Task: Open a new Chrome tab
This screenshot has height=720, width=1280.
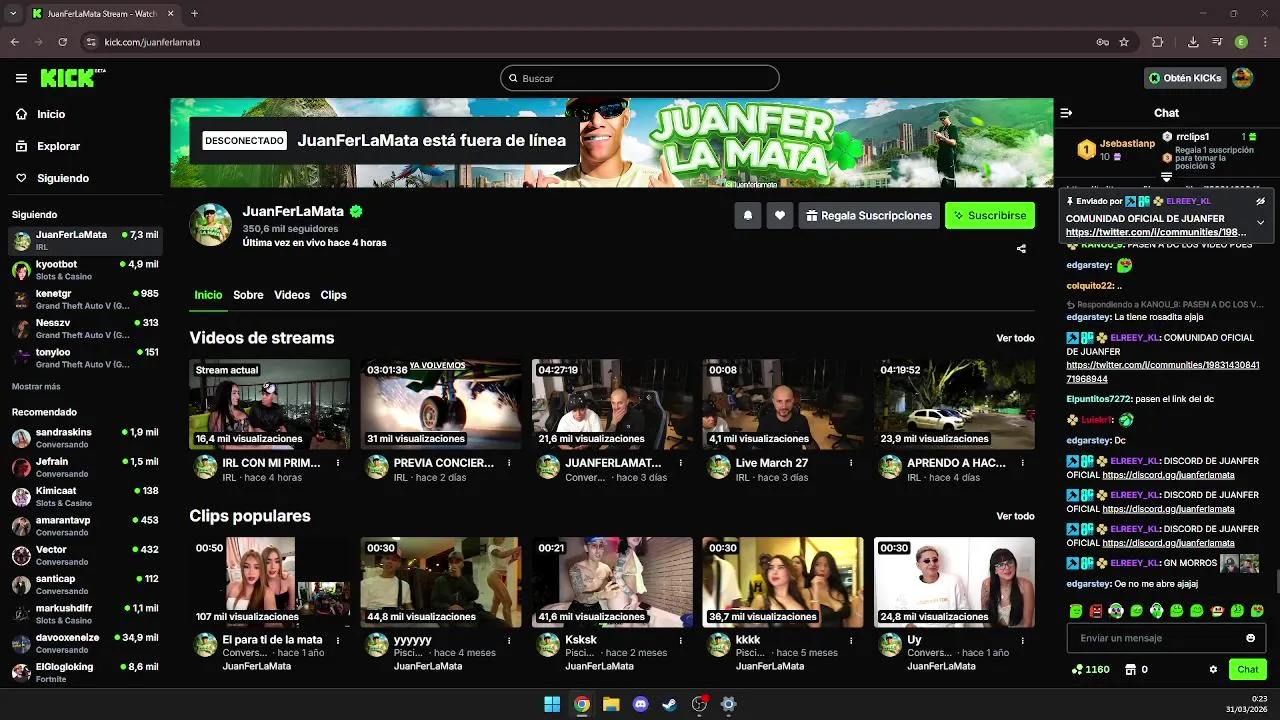Action: click(x=194, y=14)
